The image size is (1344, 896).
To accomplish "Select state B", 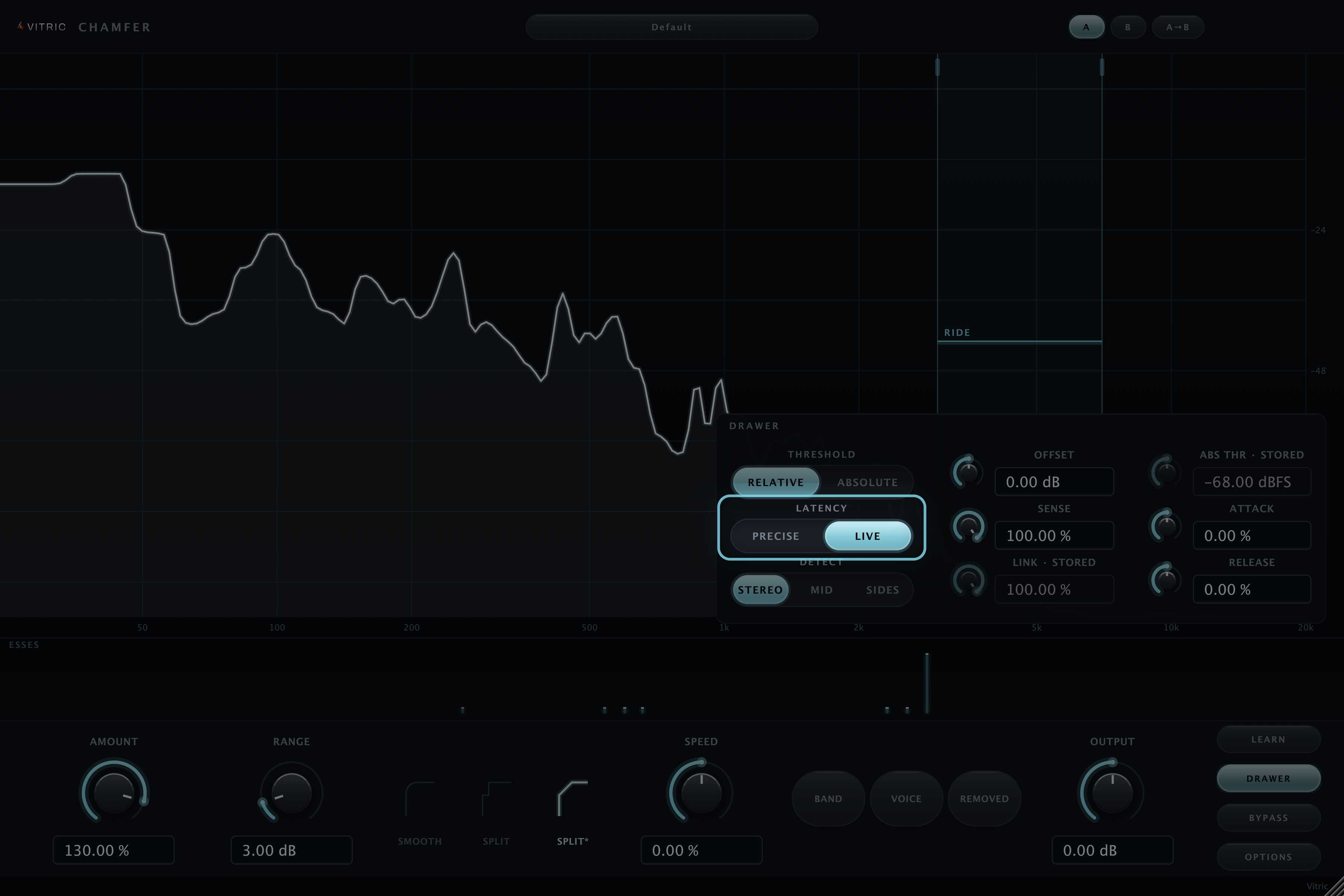I will (x=1128, y=27).
